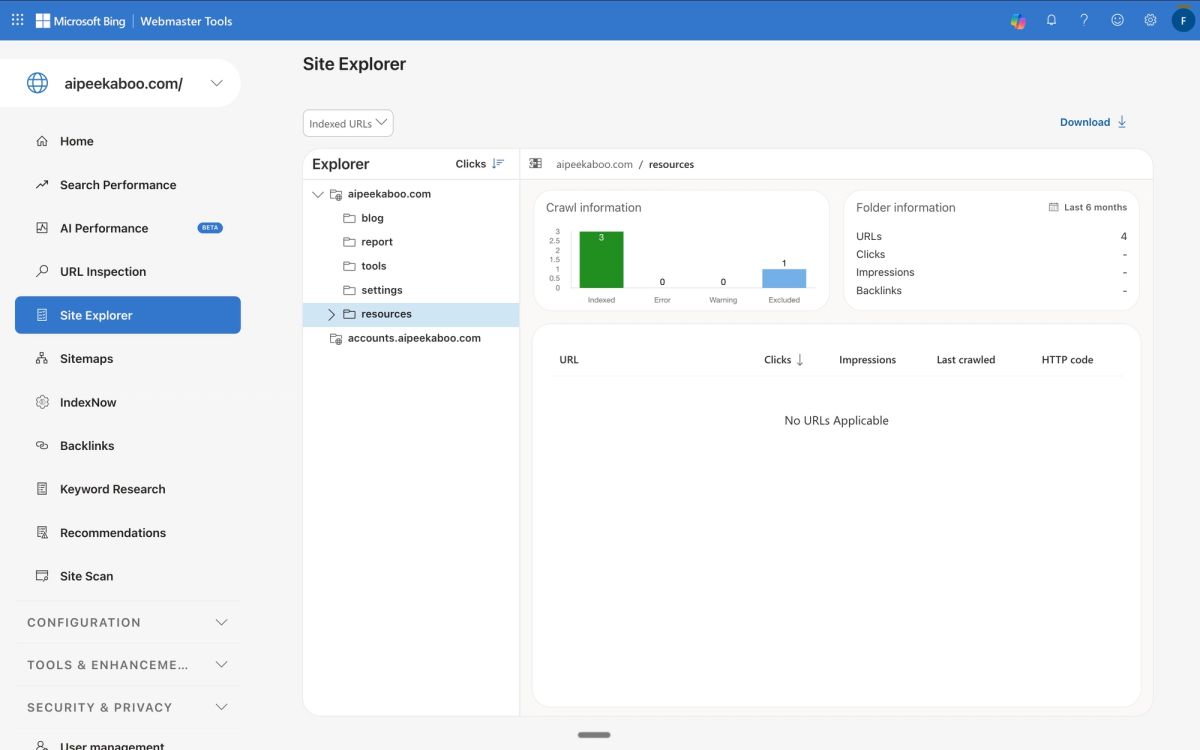Image resolution: width=1200 pixels, height=750 pixels.
Task: Open feedback smiley icon
Action: point(1117,20)
